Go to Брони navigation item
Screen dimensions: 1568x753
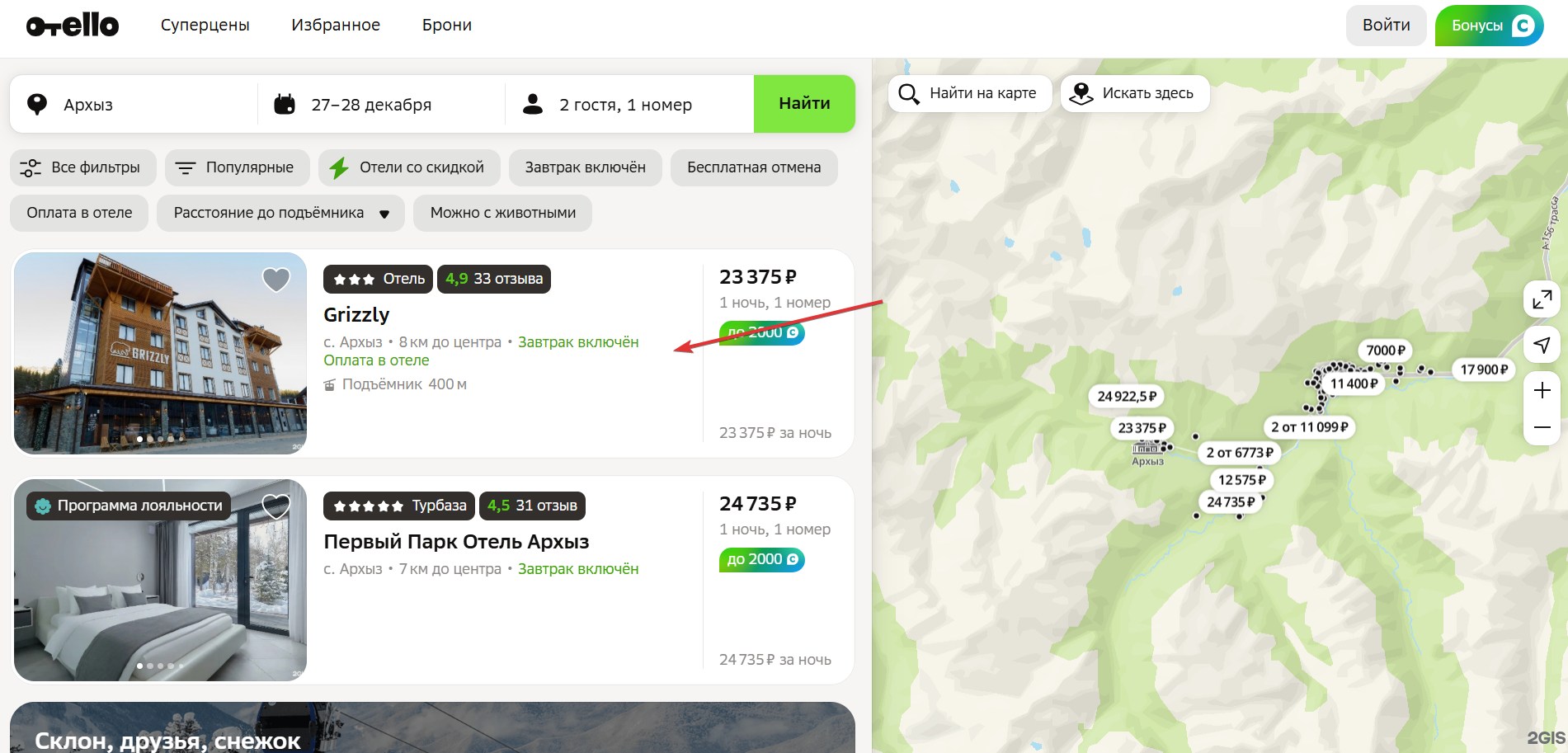446,26
